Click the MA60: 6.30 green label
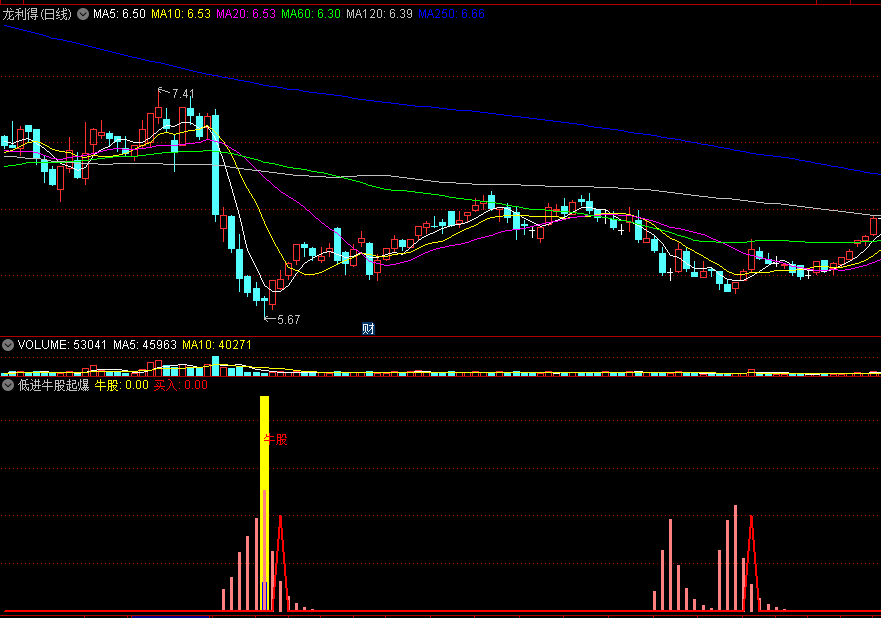This screenshot has height=618, width=881. [311, 14]
